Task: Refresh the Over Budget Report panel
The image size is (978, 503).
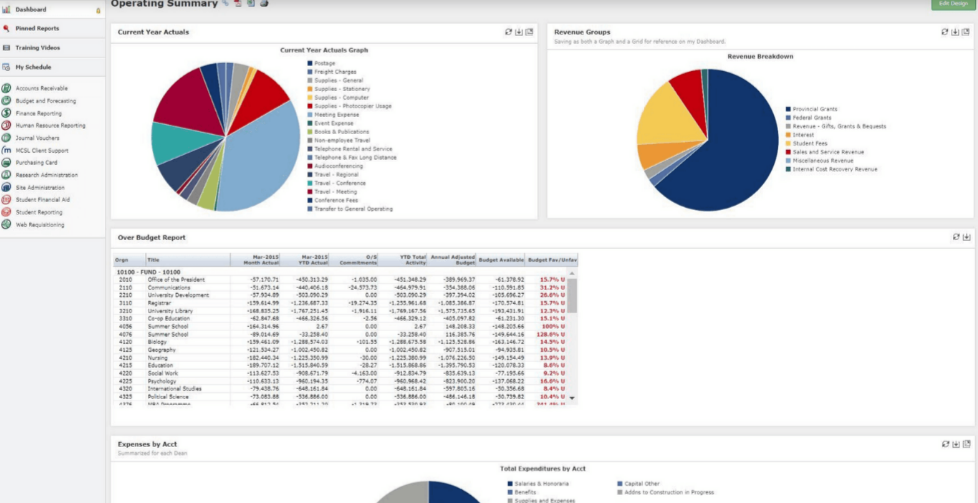Action: coord(957,237)
